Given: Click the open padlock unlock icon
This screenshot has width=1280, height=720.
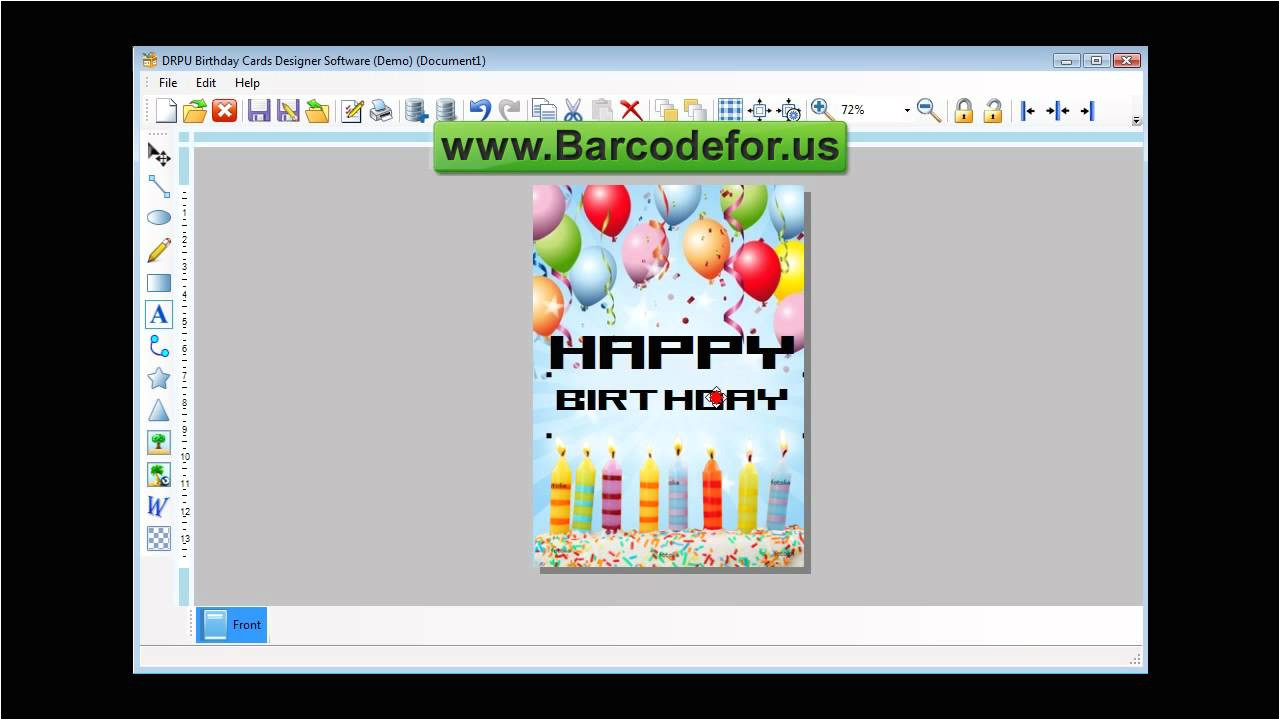Looking at the screenshot, I should click(992, 111).
